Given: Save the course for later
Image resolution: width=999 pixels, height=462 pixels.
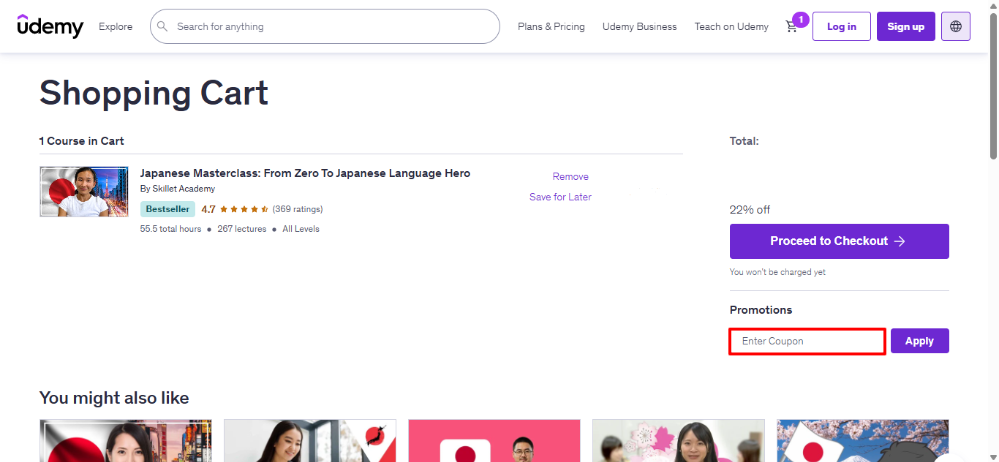Looking at the screenshot, I should 560,197.
